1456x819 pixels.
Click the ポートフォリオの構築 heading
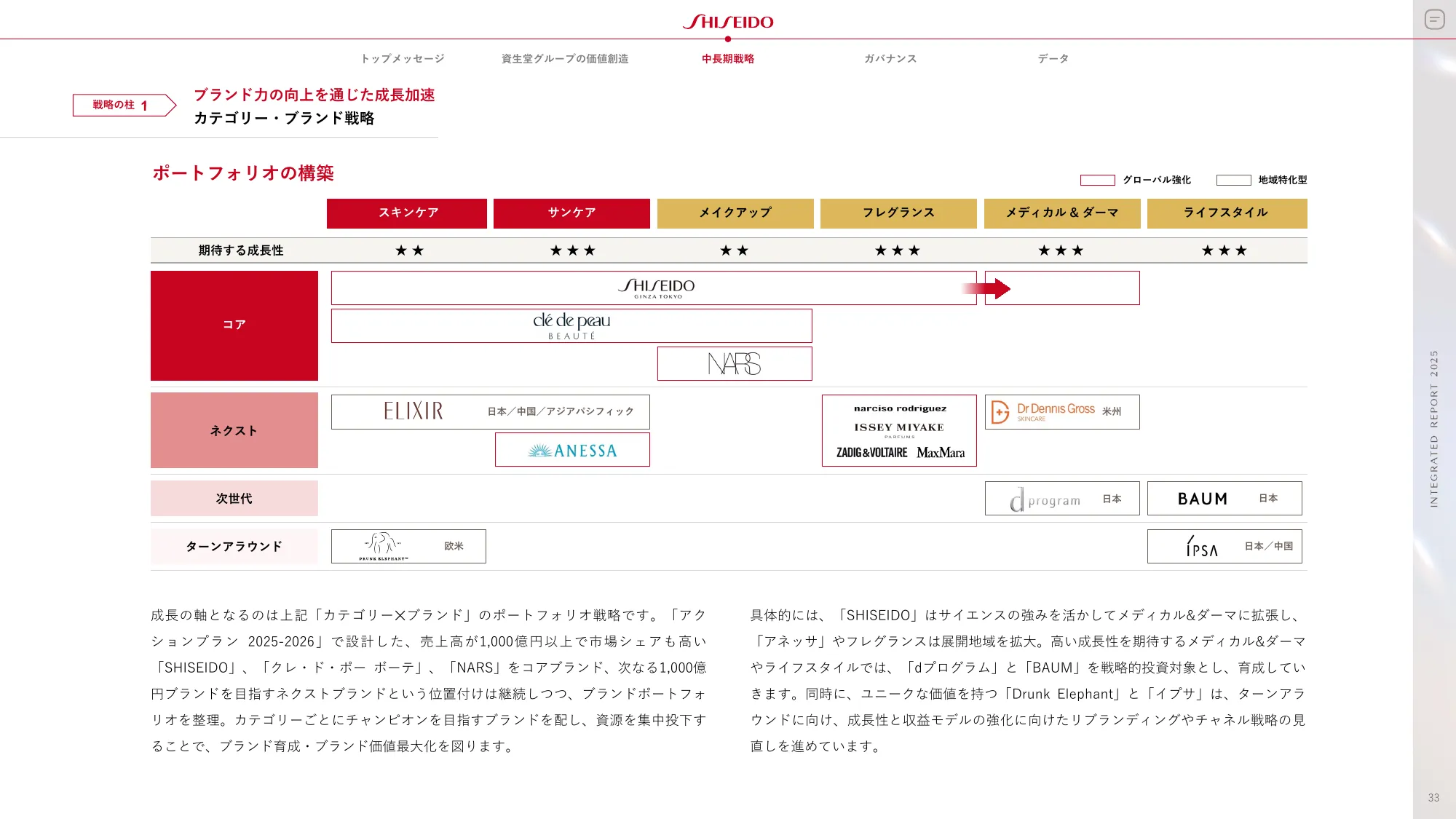pos(243,173)
